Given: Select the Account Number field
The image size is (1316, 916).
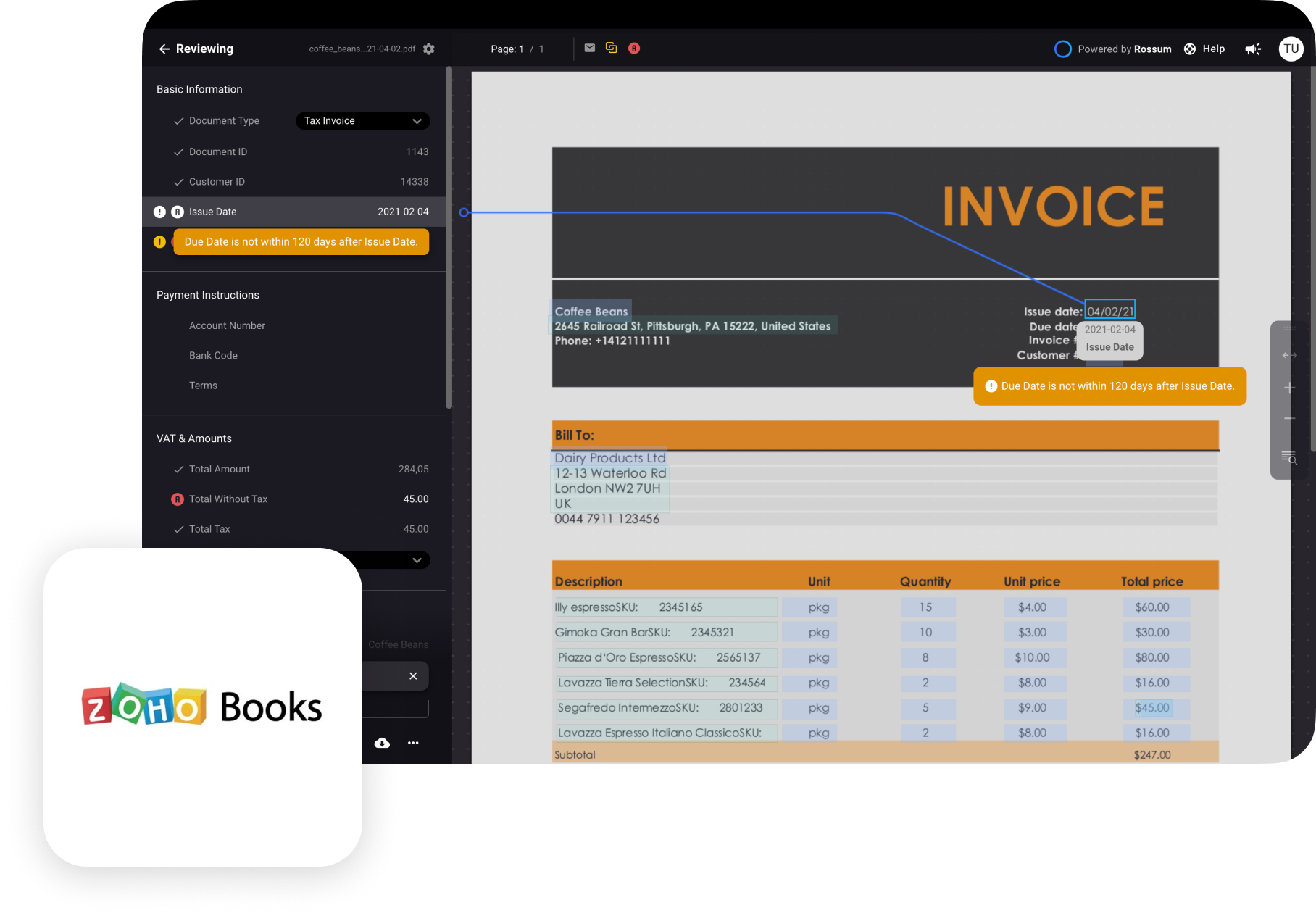Looking at the screenshot, I should (227, 326).
